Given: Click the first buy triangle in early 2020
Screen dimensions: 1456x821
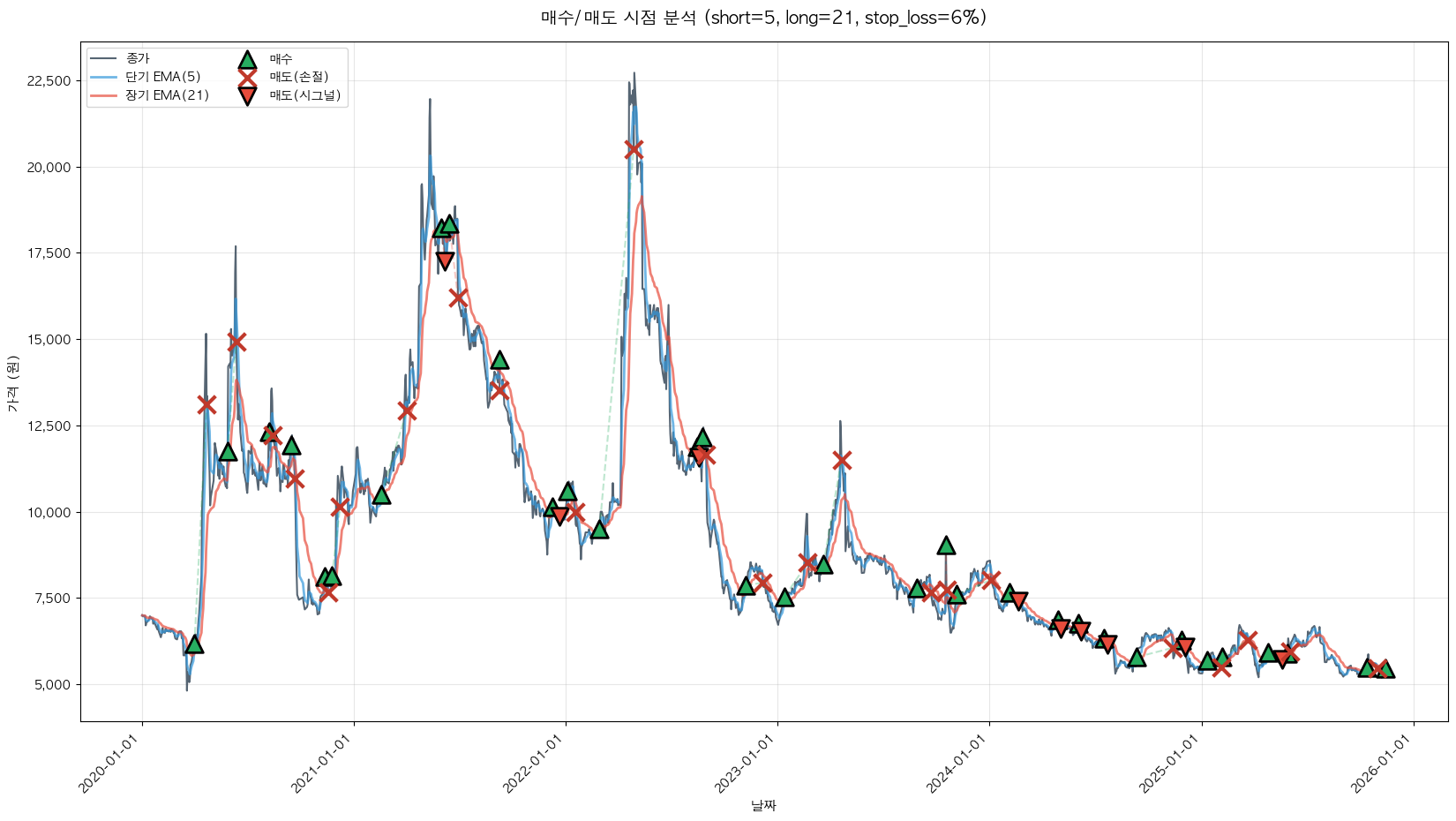Looking at the screenshot, I should [194, 644].
